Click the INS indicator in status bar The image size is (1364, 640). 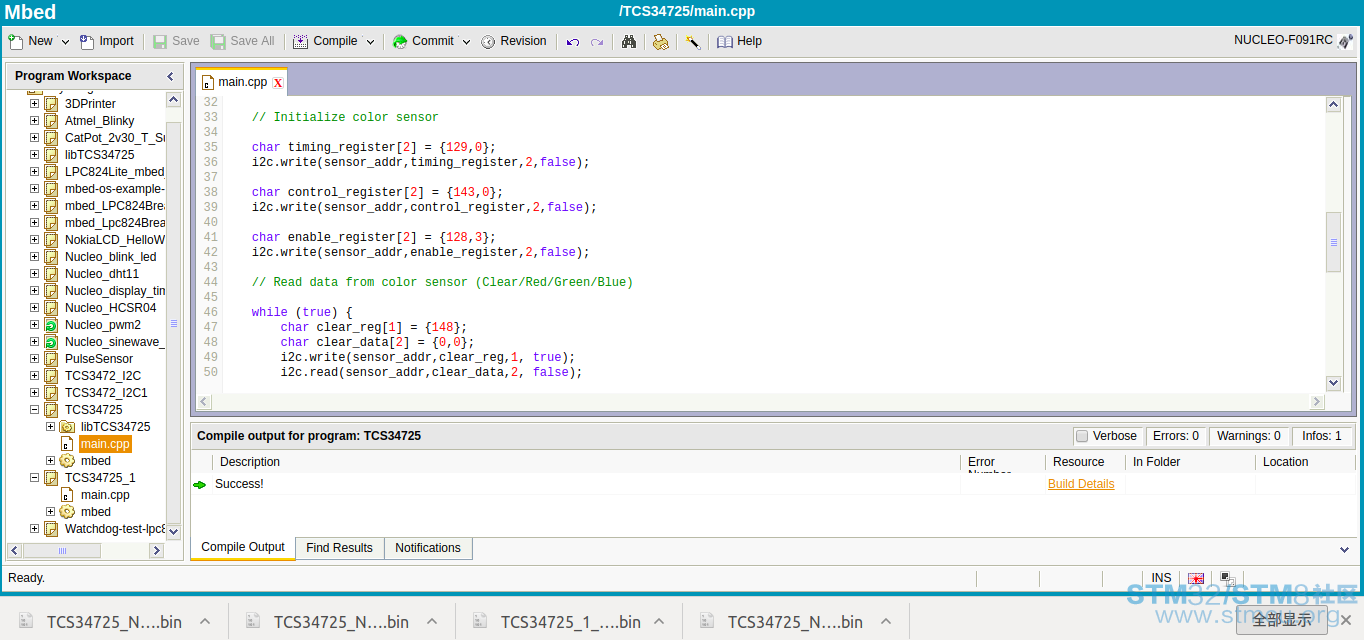[x=1161, y=578]
